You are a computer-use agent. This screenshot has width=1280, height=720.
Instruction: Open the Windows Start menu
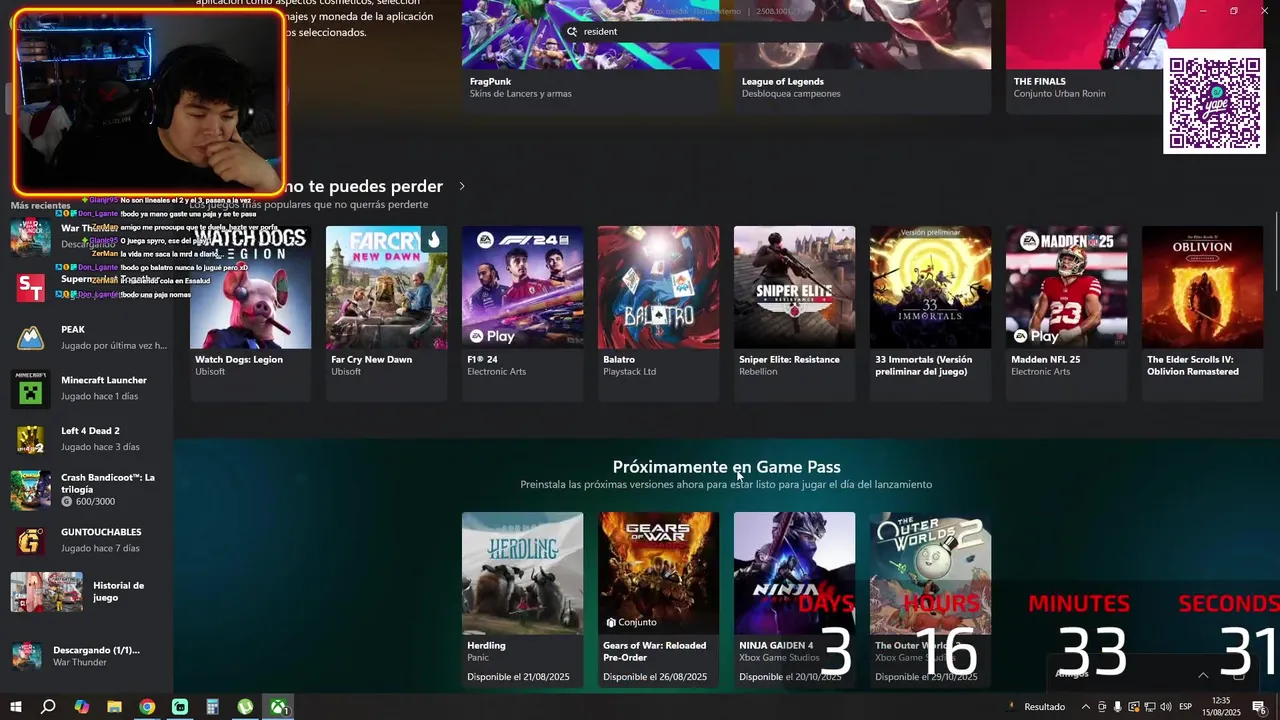(15, 707)
